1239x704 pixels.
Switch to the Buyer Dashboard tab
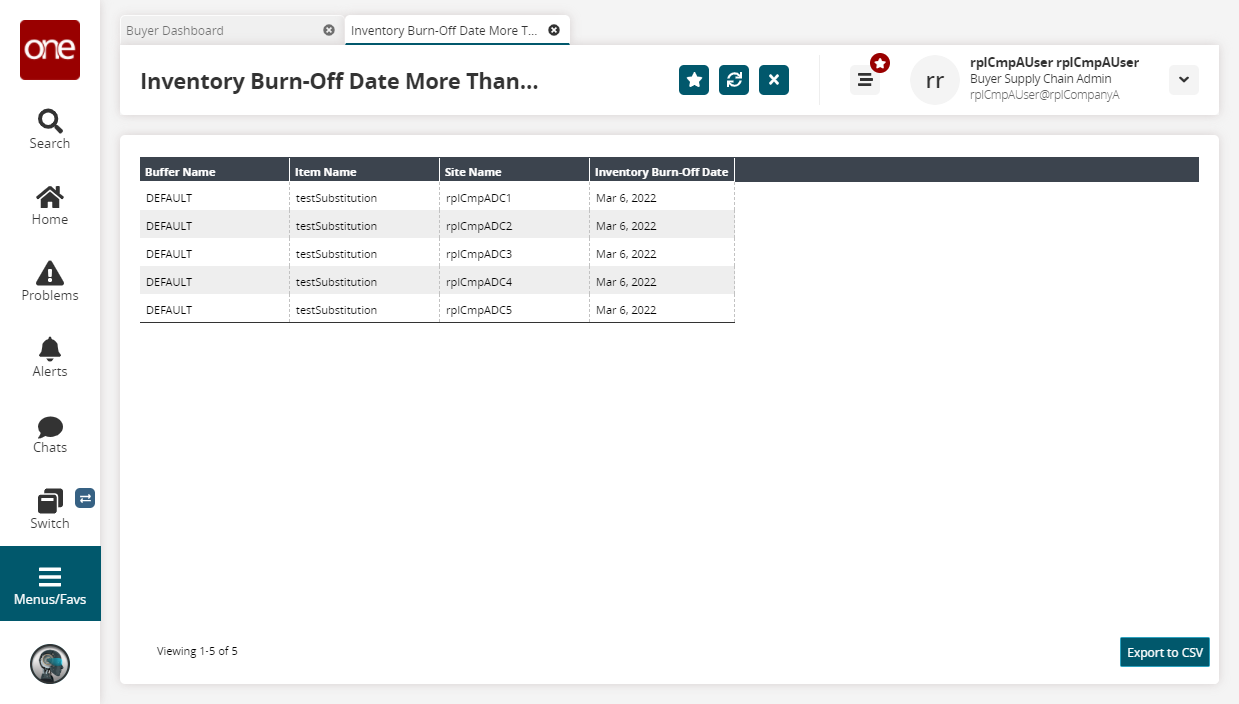tap(220, 31)
